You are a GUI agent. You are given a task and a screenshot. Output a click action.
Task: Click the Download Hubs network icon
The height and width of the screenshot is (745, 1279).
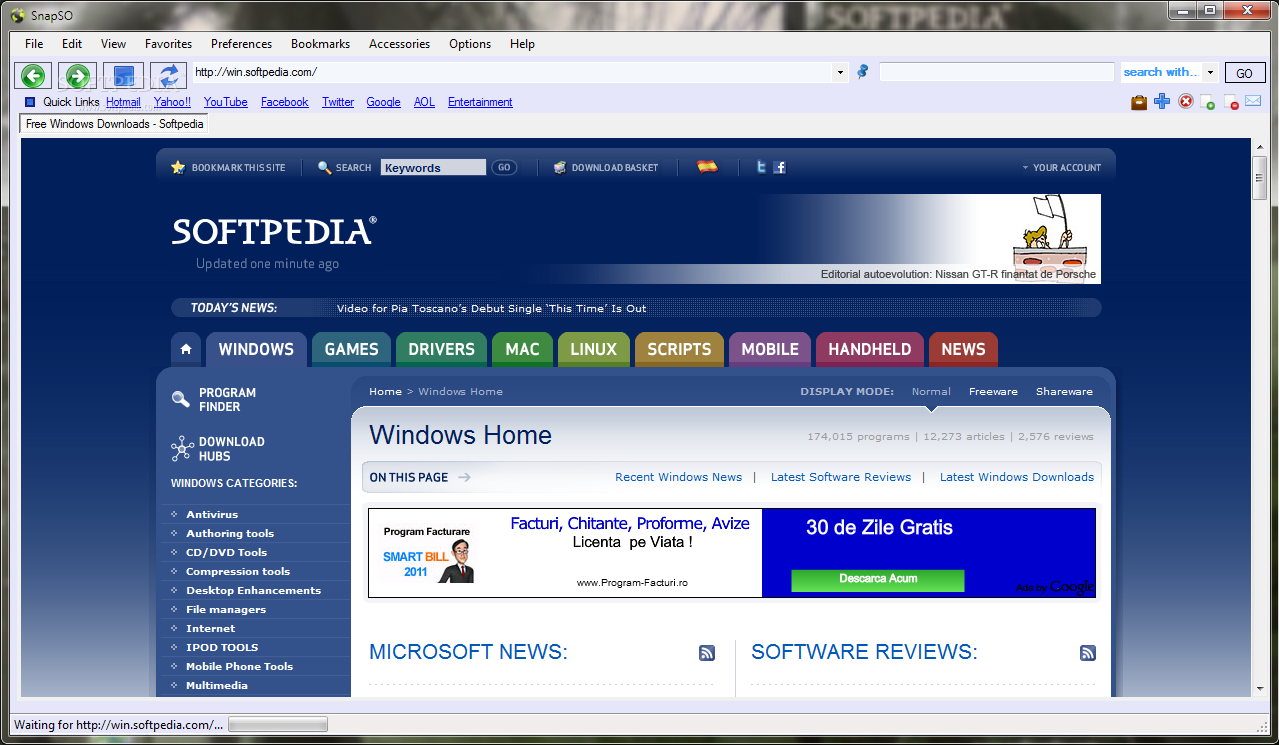pyautogui.click(x=181, y=448)
